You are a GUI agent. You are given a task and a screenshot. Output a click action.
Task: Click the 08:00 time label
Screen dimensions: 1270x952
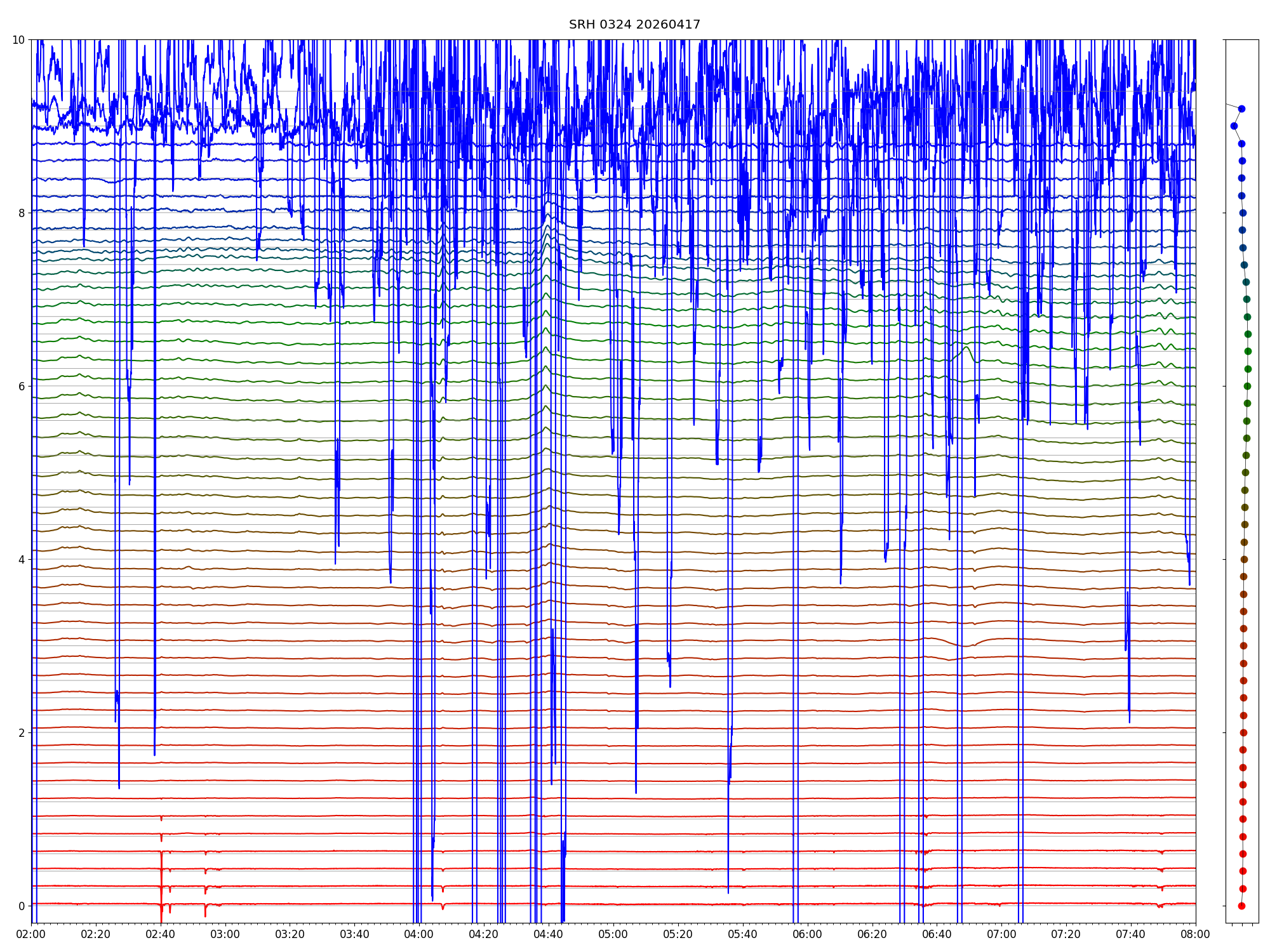click(1196, 934)
